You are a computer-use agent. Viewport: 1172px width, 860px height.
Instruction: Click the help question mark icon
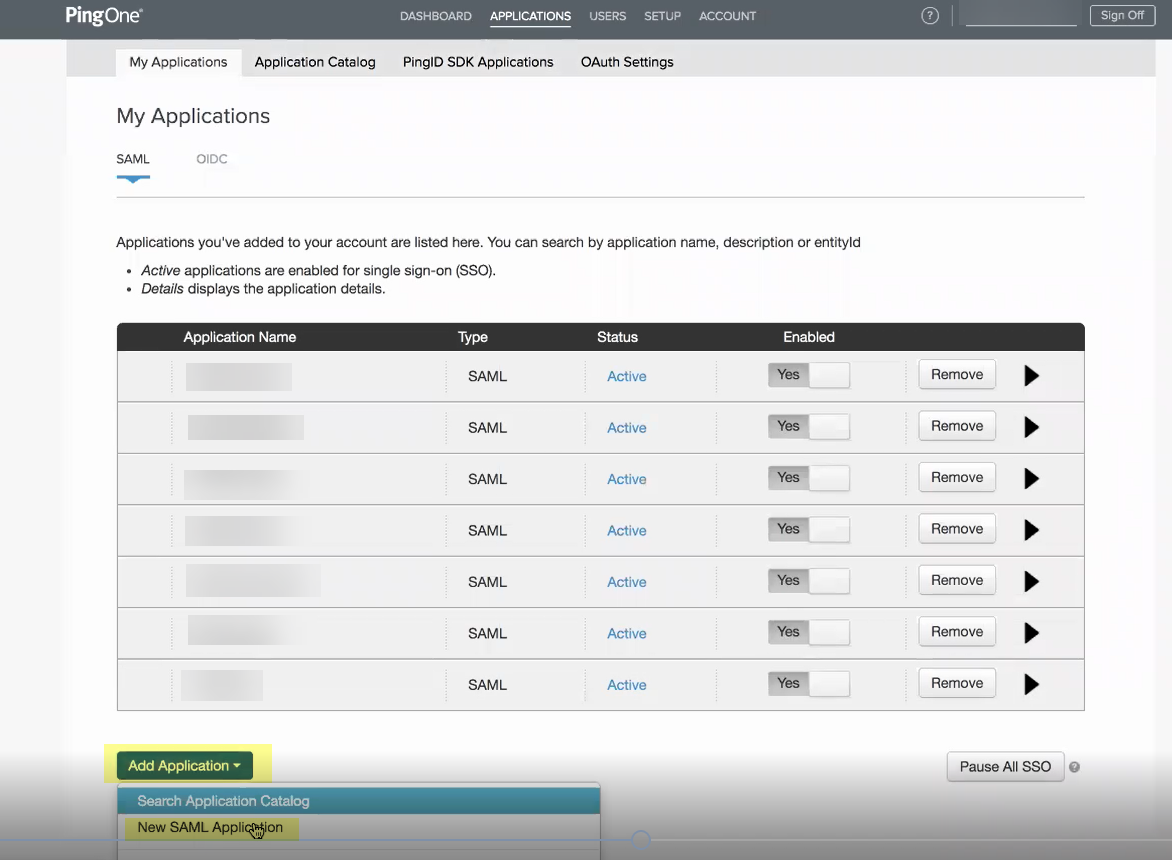(930, 16)
